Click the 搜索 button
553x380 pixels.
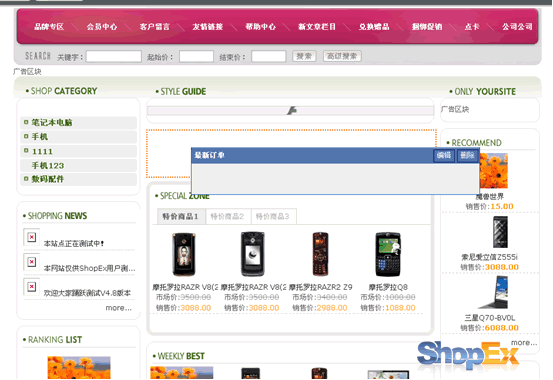coord(304,56)
